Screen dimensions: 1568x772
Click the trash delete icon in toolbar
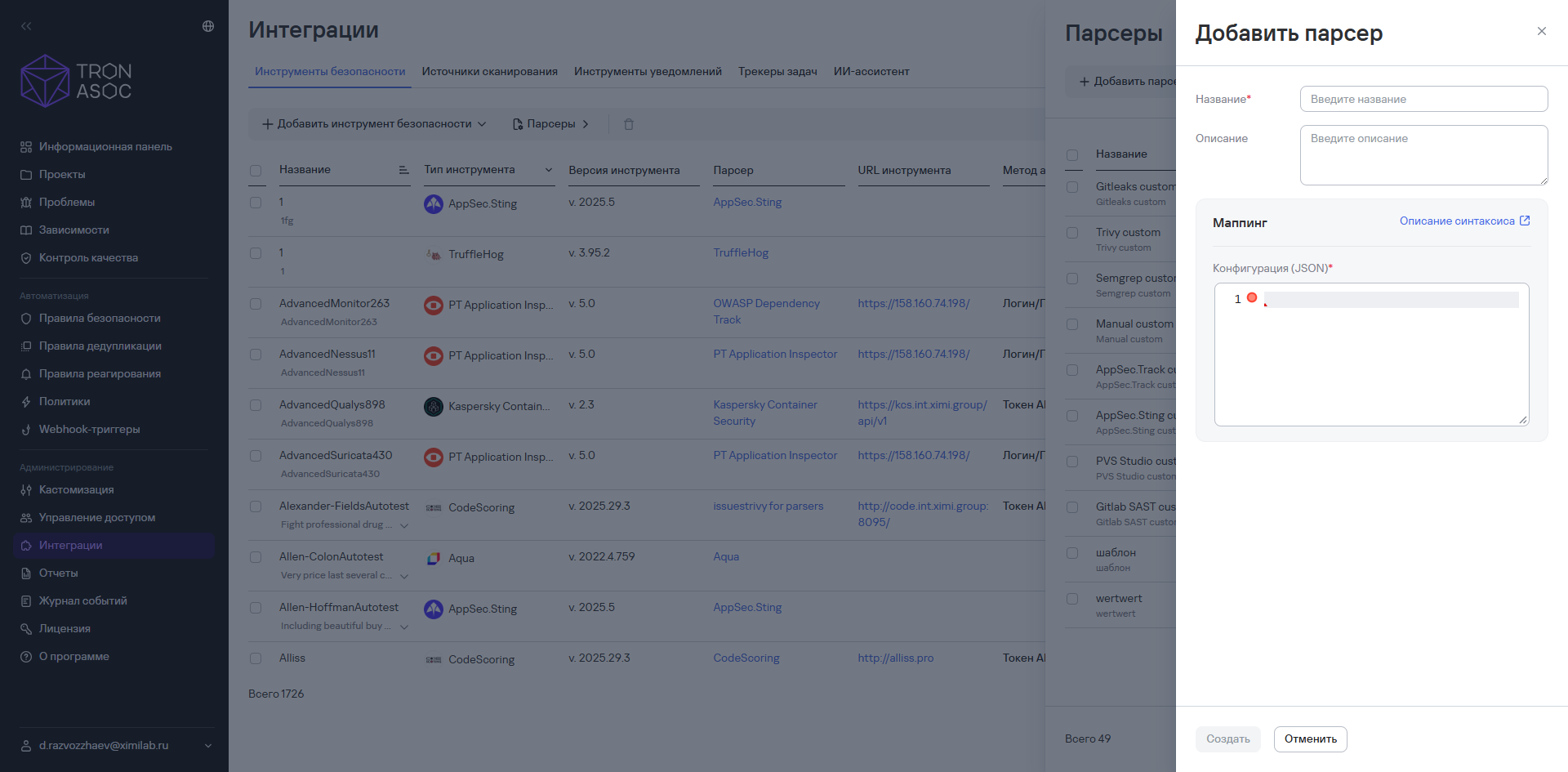pos(629,124)
